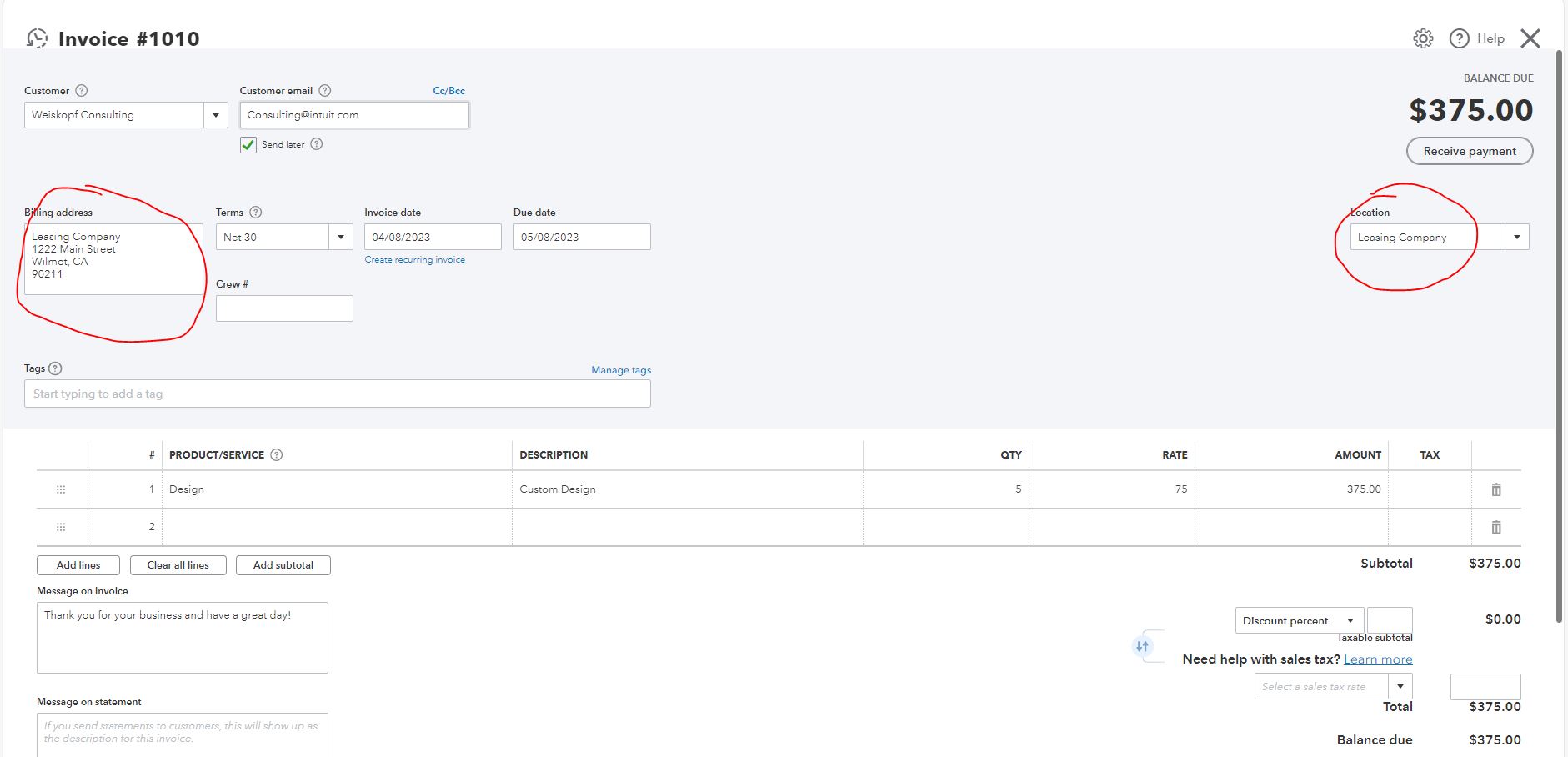The width and height of the screenshot is (1568, 757).
Task: Click the Manage tags link
Action: tap(620, 370)
